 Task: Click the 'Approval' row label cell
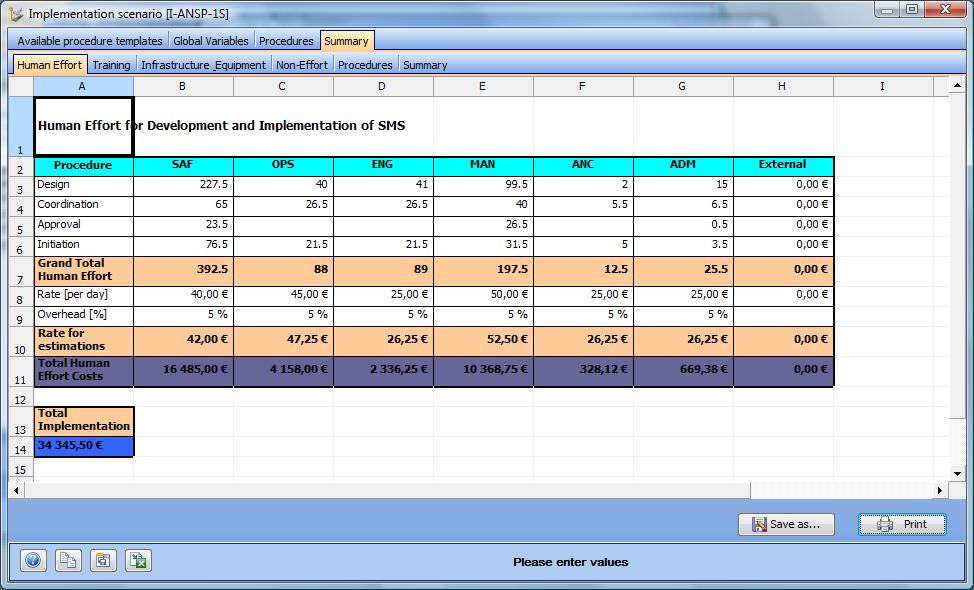click(x=83, y=225)
